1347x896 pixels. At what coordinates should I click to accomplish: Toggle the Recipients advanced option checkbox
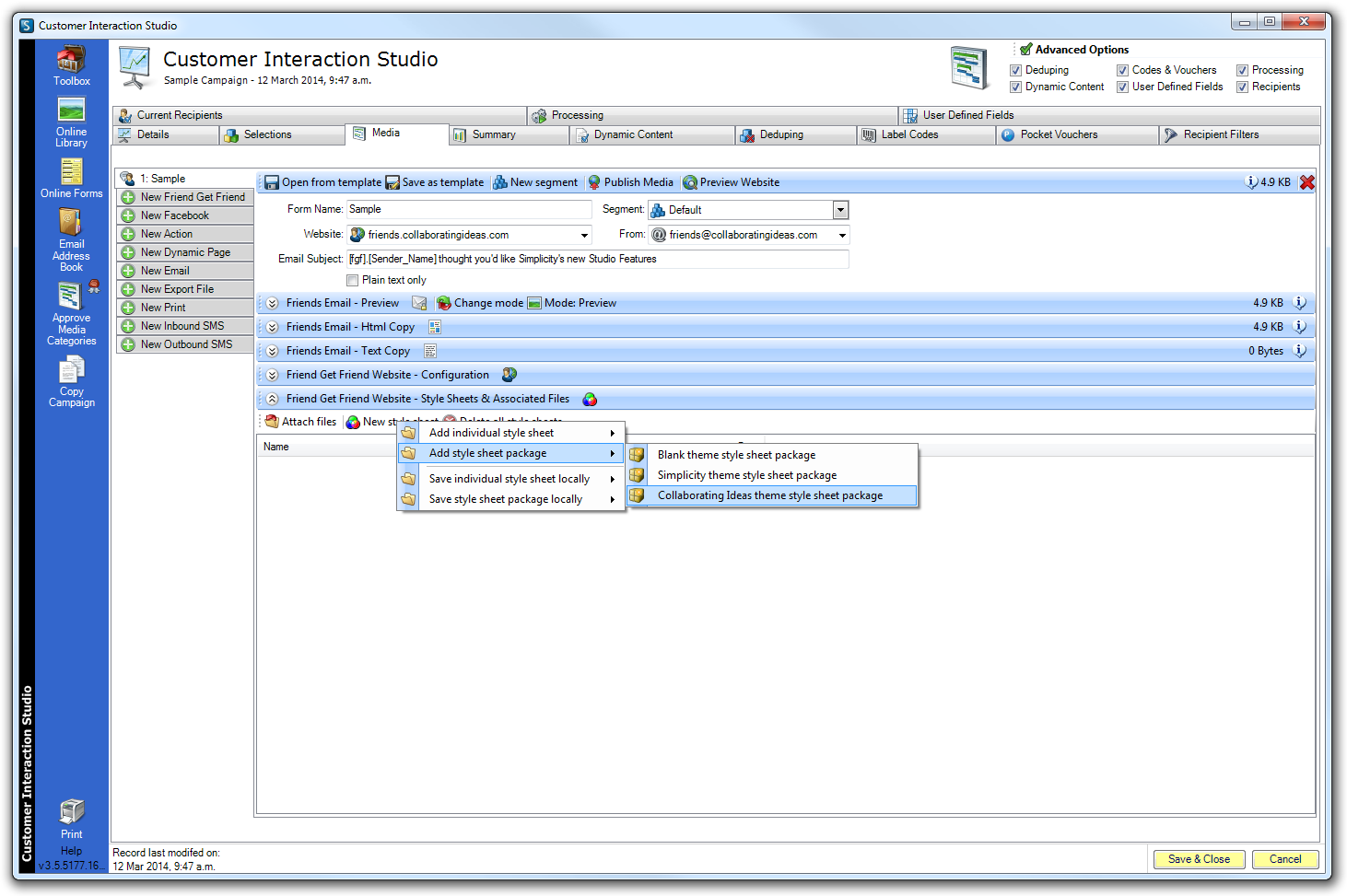point(1242,87)
